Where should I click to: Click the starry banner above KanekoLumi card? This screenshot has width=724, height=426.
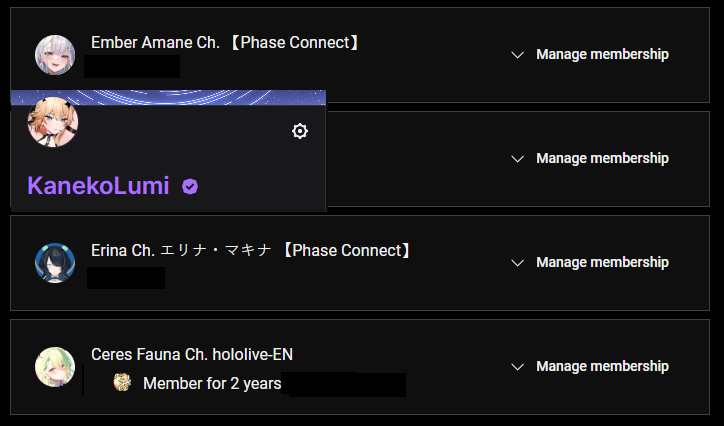click(x=168, y=97)
